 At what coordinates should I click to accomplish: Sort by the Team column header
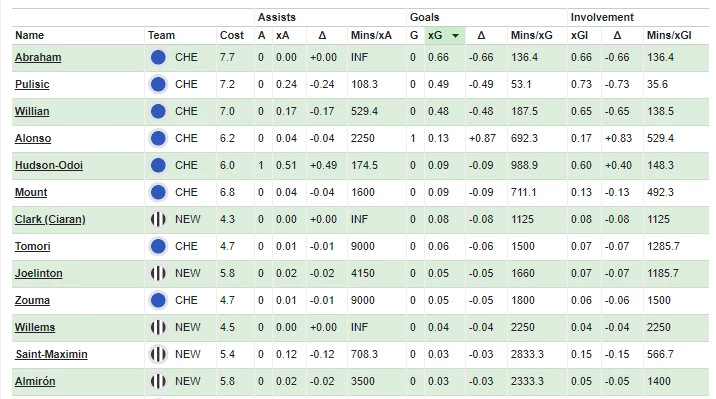[x=161, y=35]
